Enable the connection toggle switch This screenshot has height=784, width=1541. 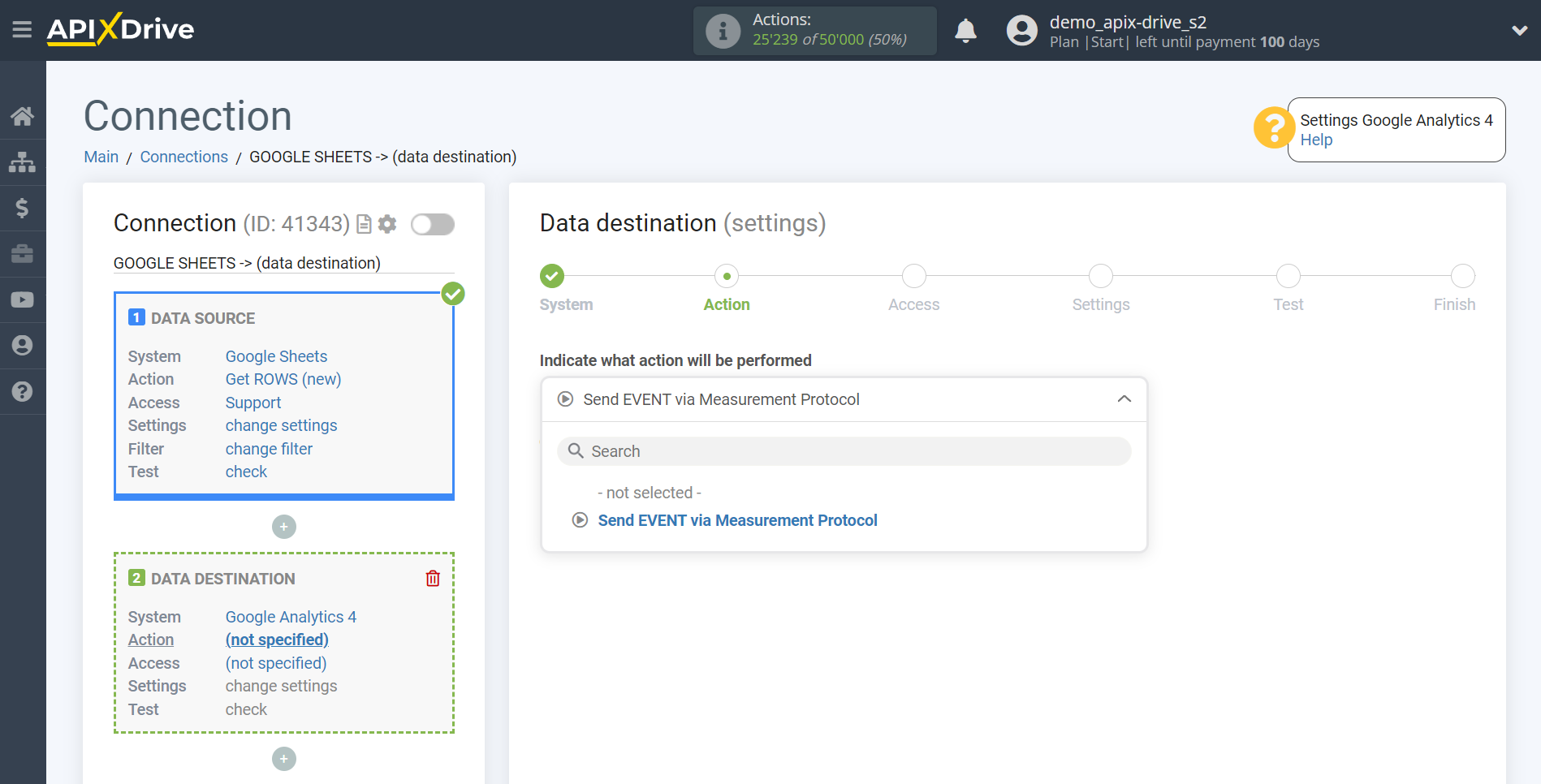click(432, 224)
